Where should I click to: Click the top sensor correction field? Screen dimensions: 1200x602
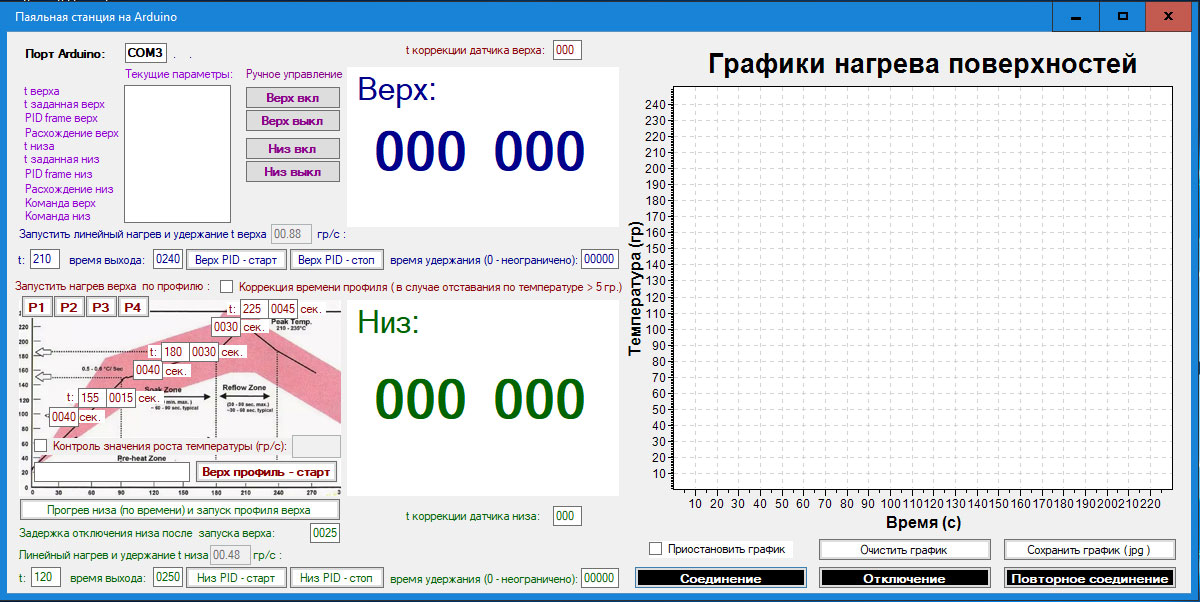point(566,50)
